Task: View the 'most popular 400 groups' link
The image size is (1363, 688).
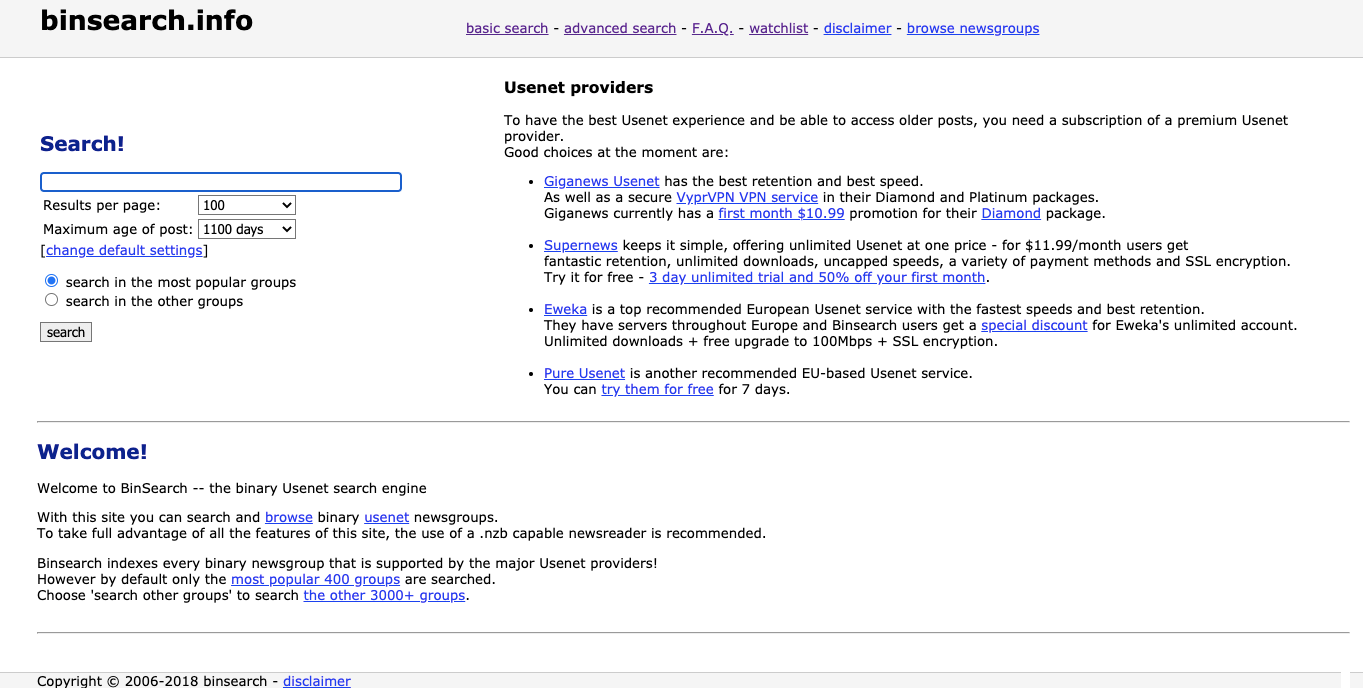Action: (315, 579)
